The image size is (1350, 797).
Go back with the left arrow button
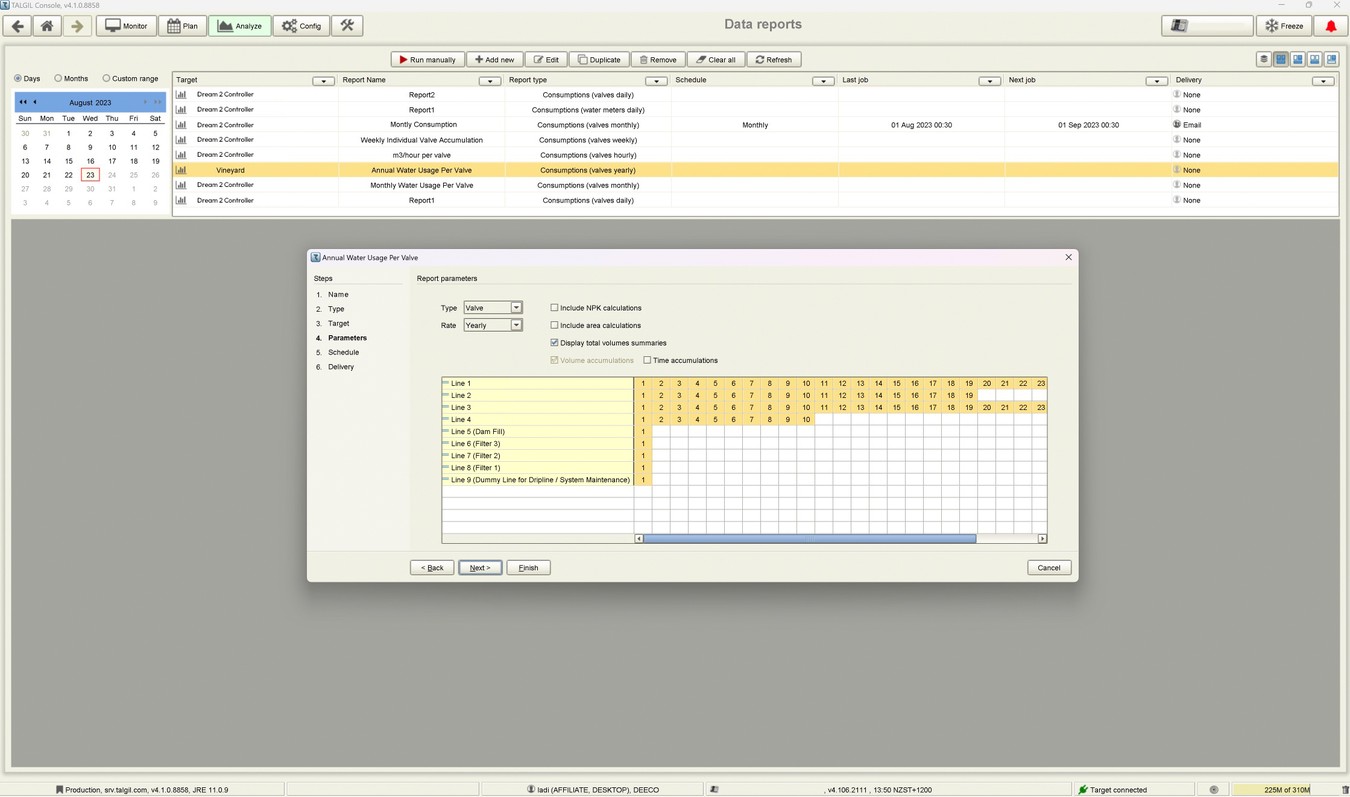click(18, 26)
